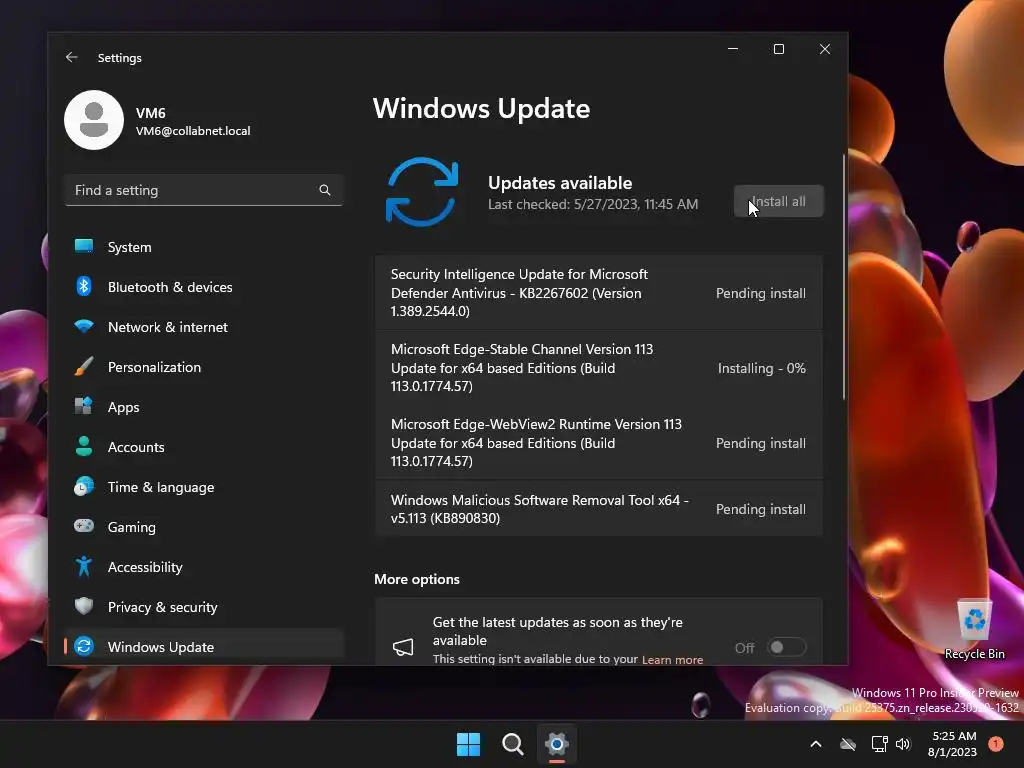The image size is (1024, 768).
Task: Open Privacy & security settings
Action: [204, 607]
